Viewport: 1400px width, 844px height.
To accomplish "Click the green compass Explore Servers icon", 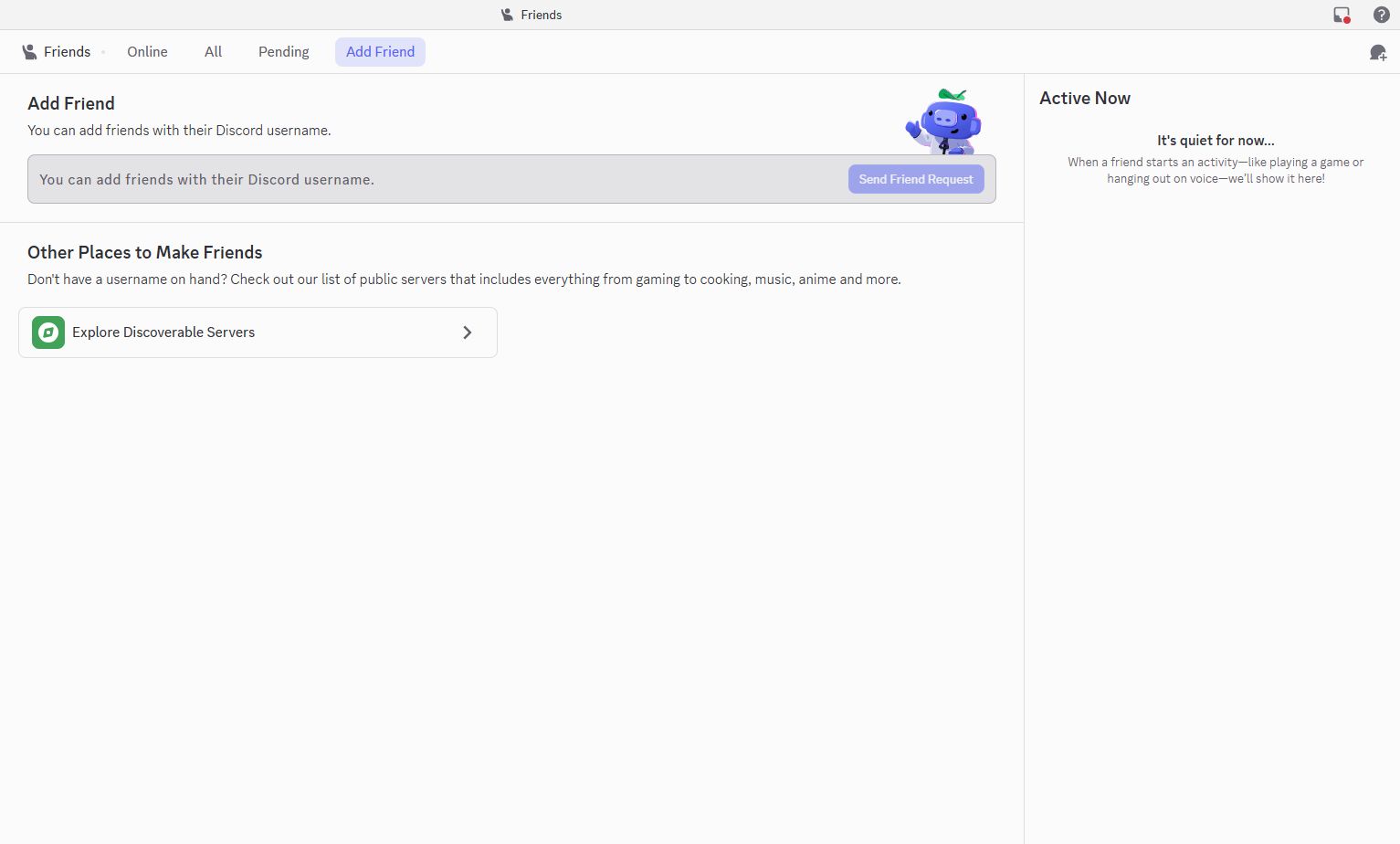I will coord(48,332).
